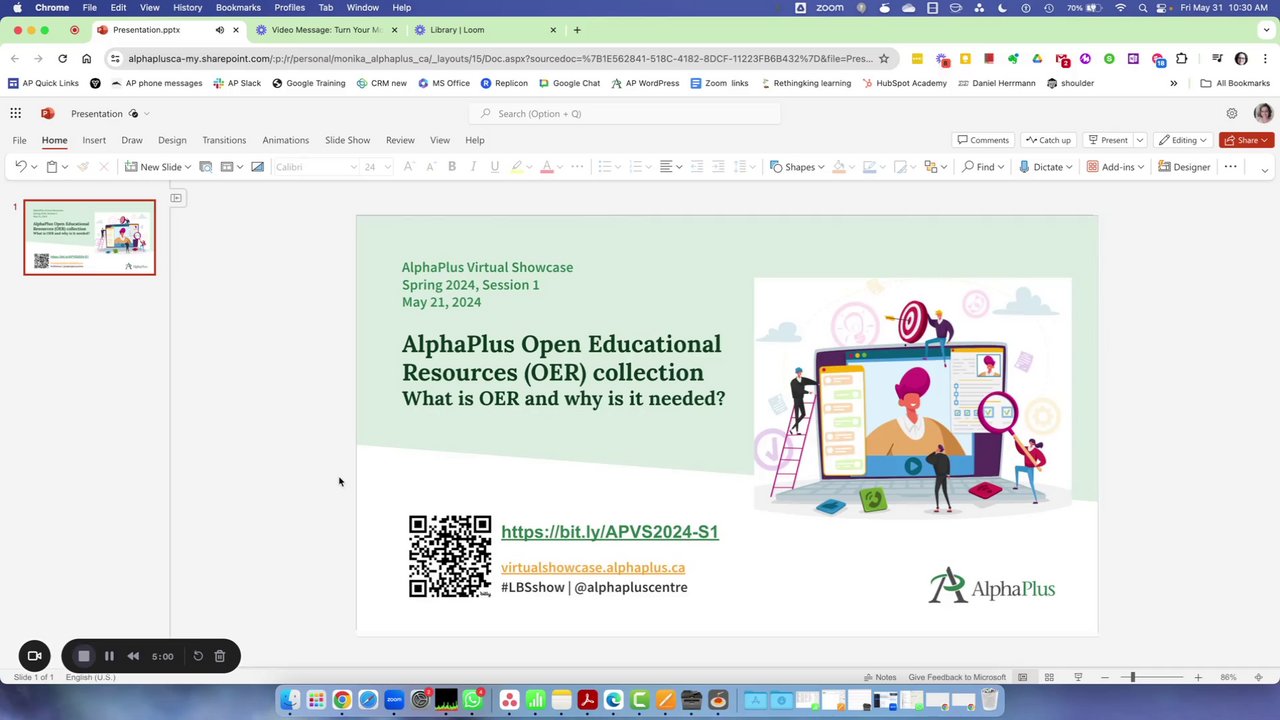Open the Microsoft 365 app launcher grid
Image resolution: width=1280 pixels, height=720 pixels.
(x=15, y=113)
